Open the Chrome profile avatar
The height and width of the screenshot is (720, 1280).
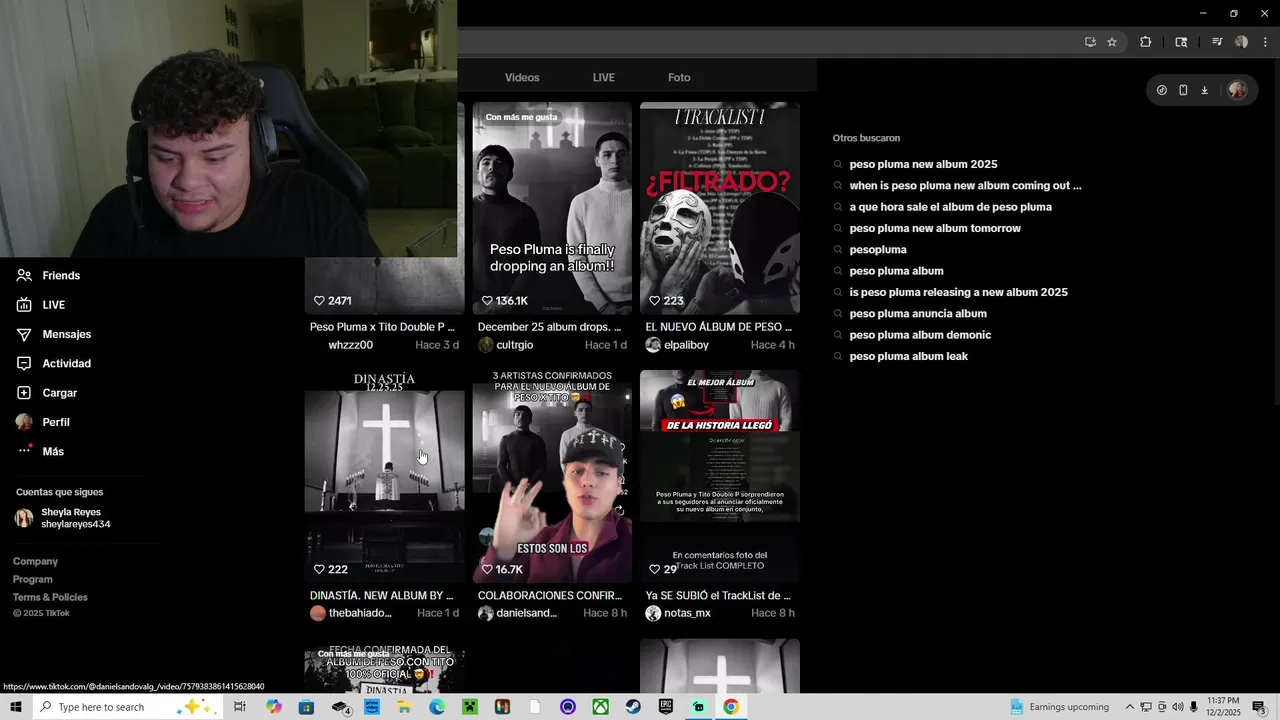point(1241,42)
